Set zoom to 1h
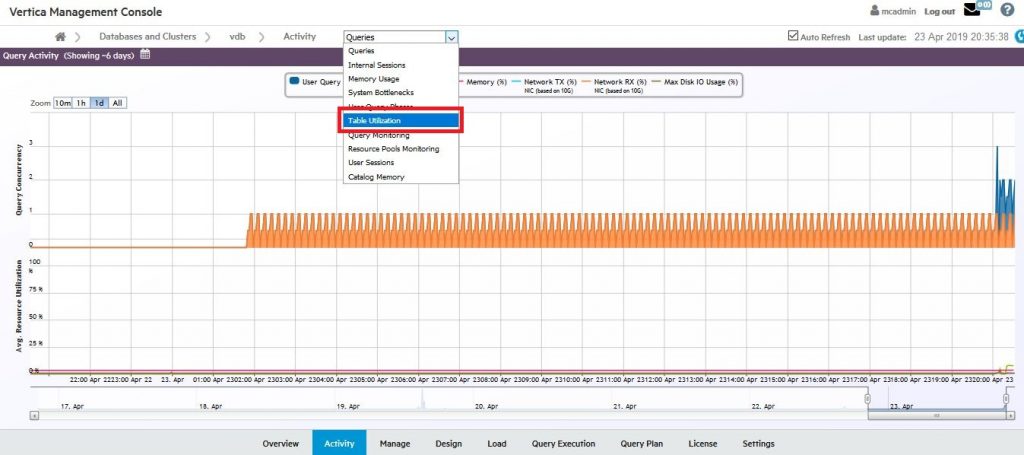 coord(81,103)
